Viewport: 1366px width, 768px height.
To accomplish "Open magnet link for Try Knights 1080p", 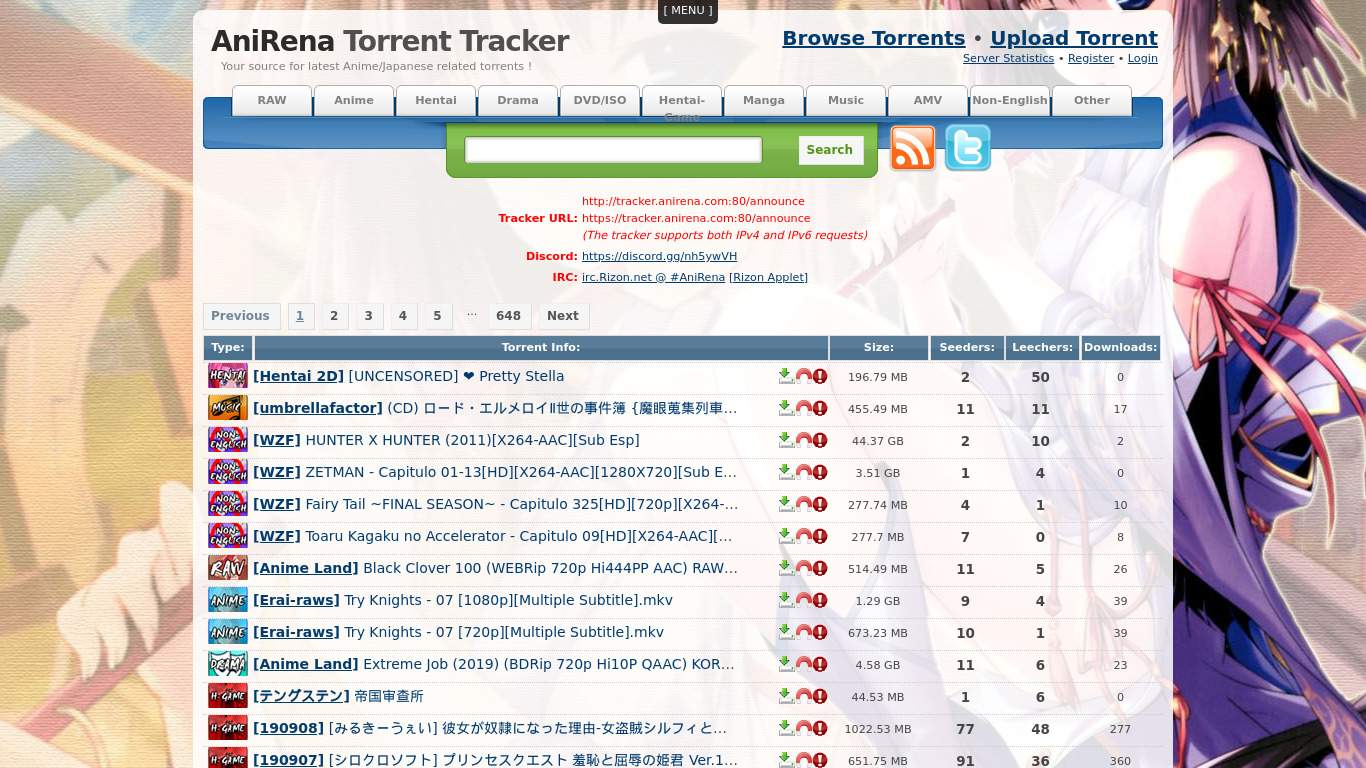I will click(x=803, y=600).
